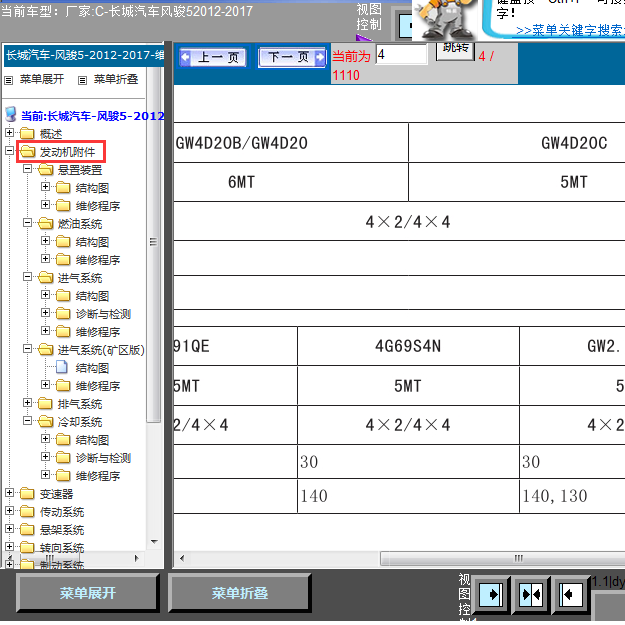Select the 变速器 folder
Viewport: 625px width, 625px height.
pyautogui.click(x=56, y=494)
